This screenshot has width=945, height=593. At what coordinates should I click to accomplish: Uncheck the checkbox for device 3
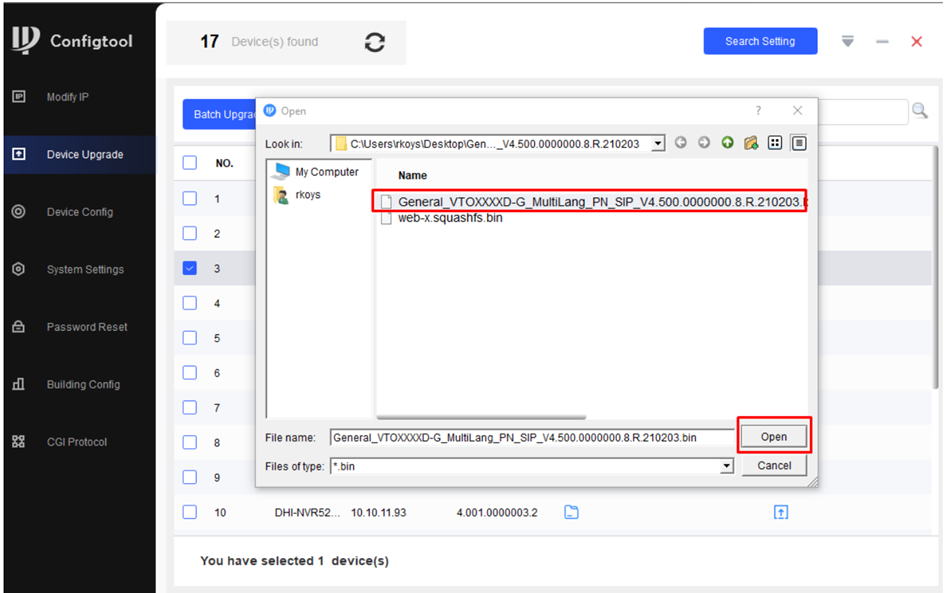click(190, 268)
